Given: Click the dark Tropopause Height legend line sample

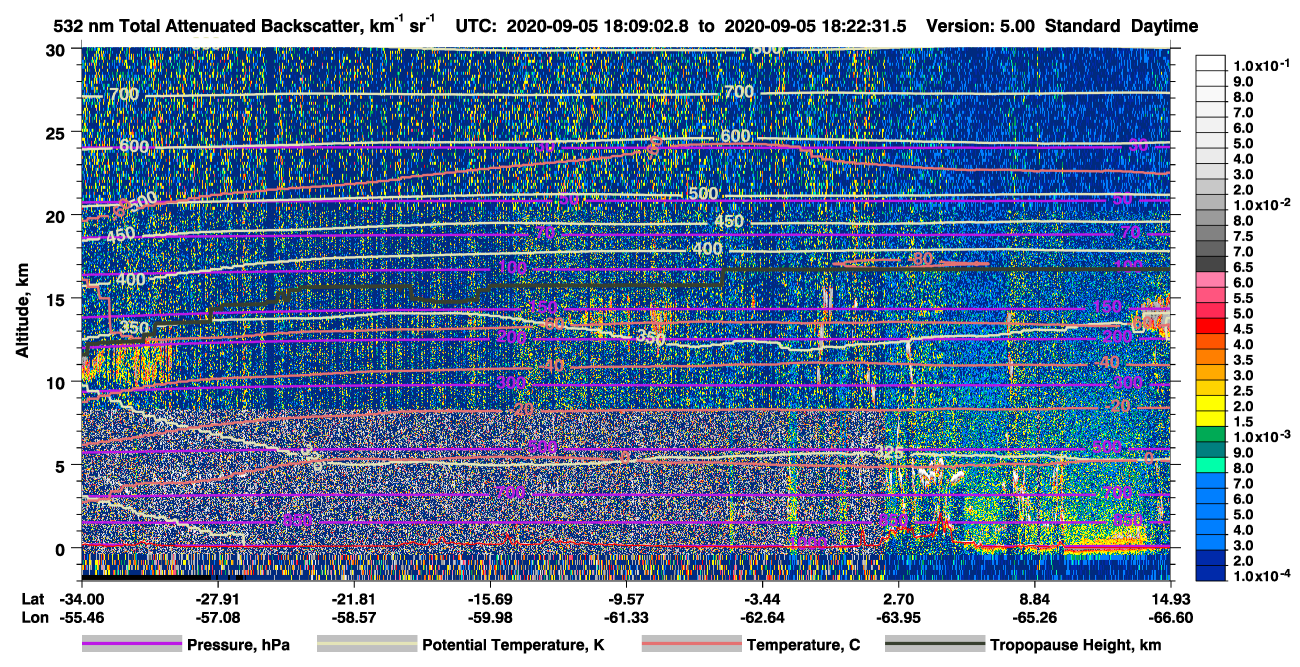Looking at the screenshot, I should [934, 645].
